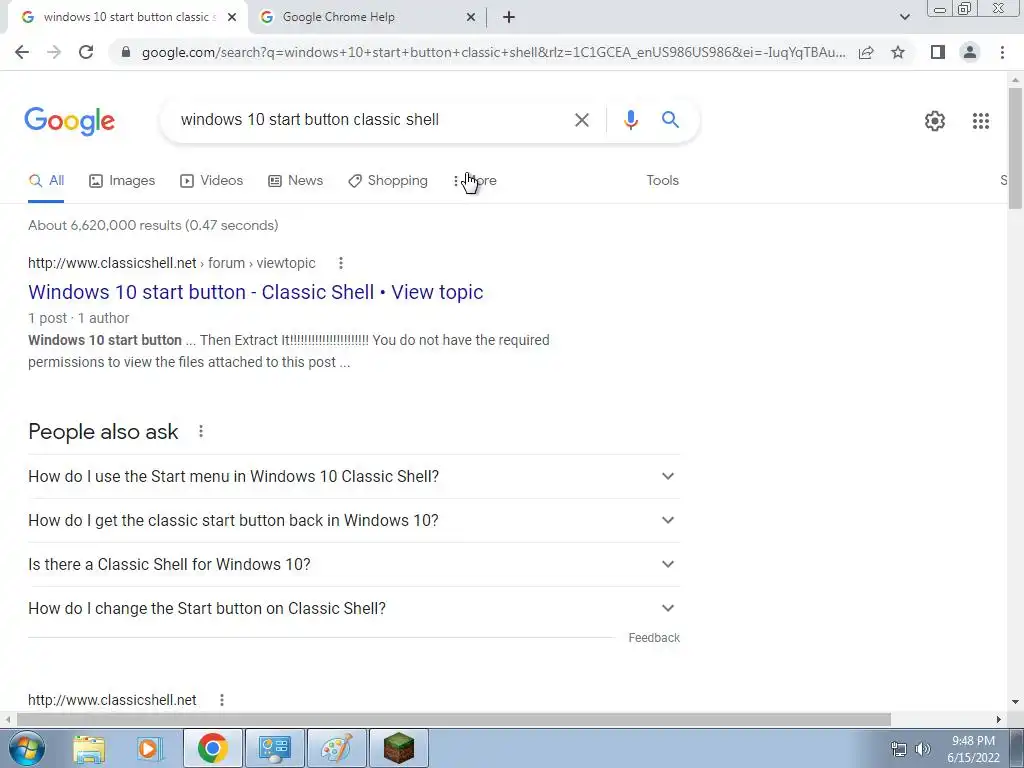This screenshot has height=768, width=1024.
Task: Expand Is there a Classic Shell for Windows 10
Action: (x=354, y=564)
